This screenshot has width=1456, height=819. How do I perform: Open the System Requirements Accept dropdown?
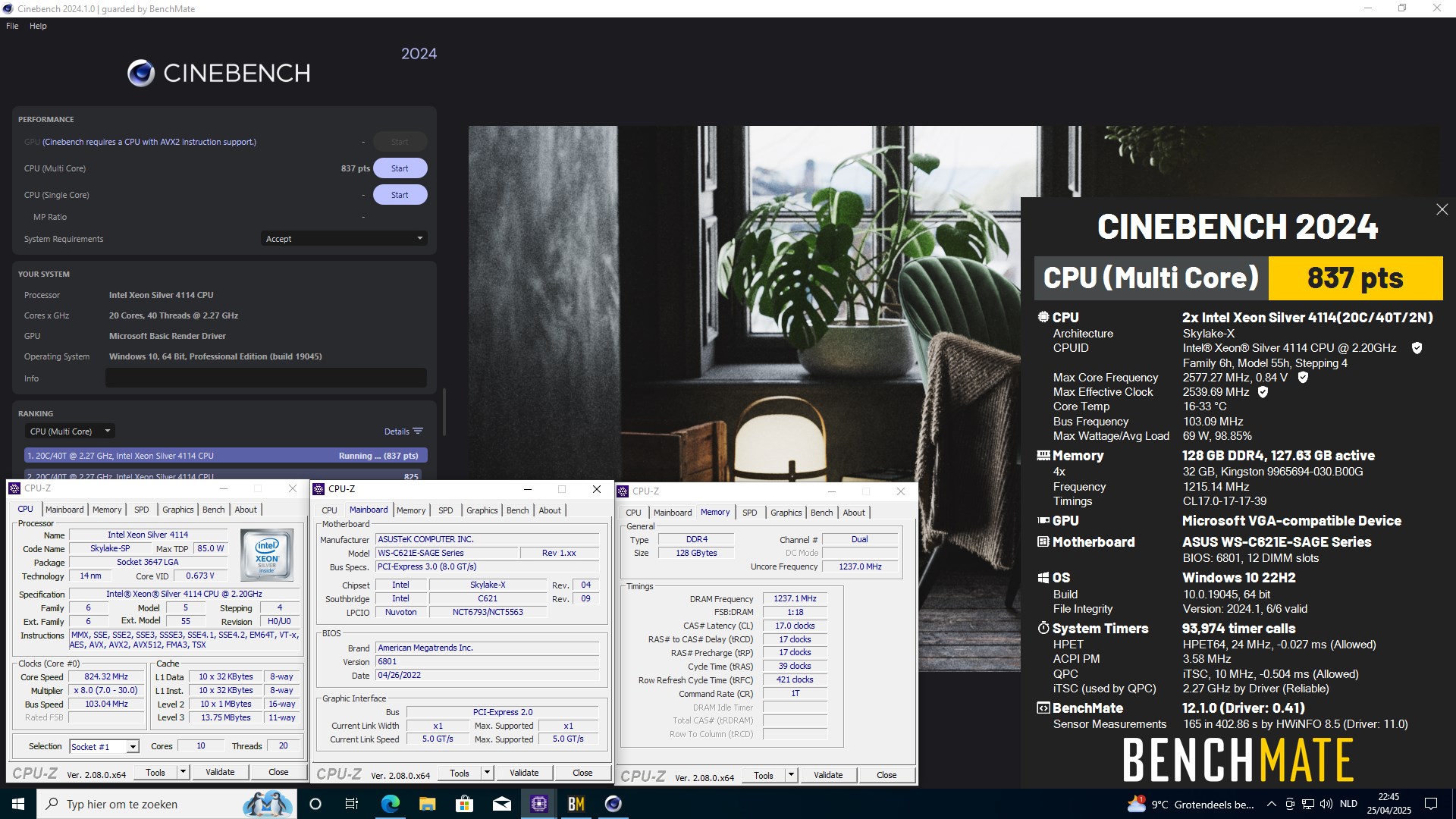344,239
